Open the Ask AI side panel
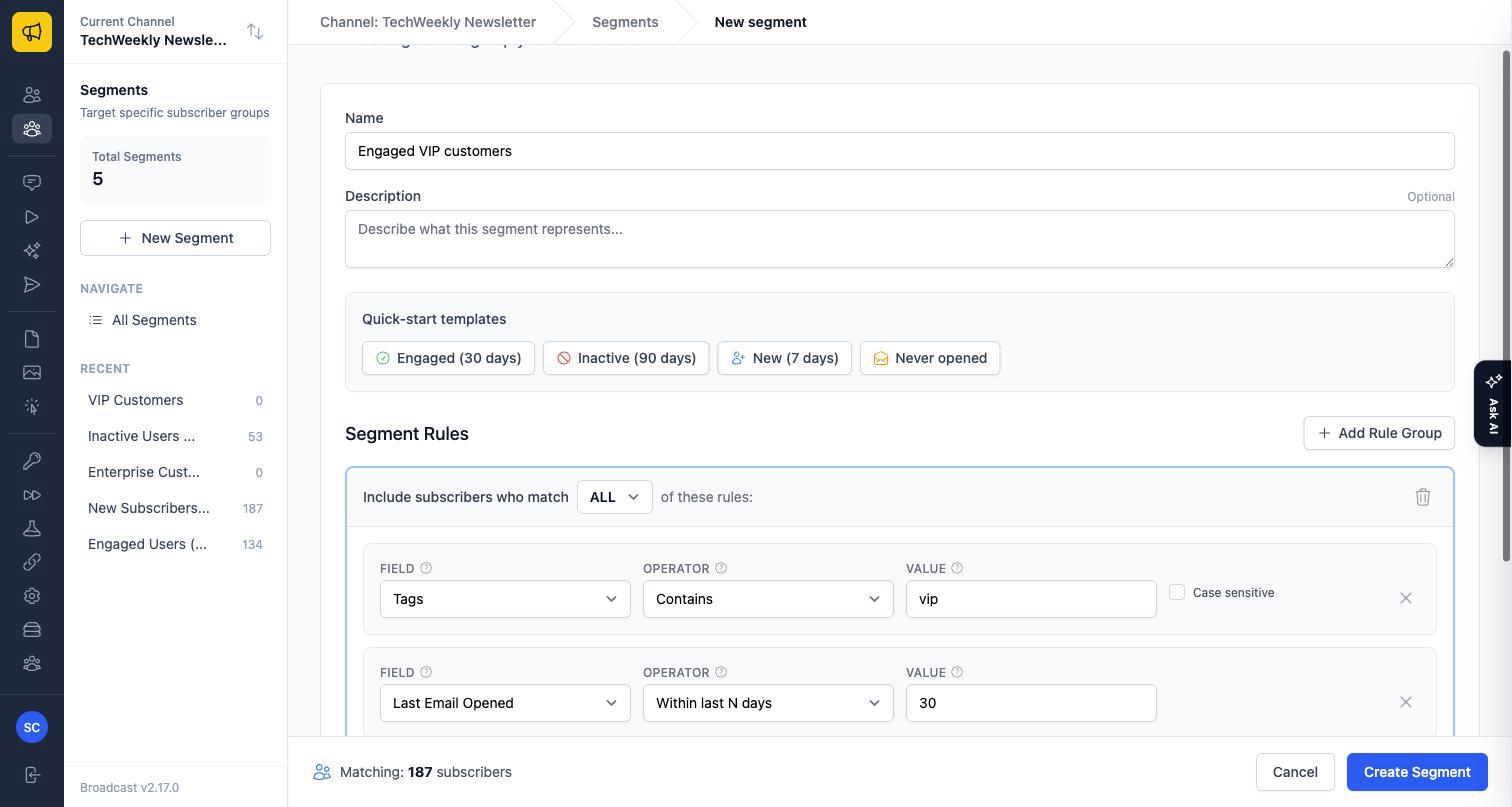Screen dimensions: 1512x807 pyautogui.click(x=1493, y=404)
